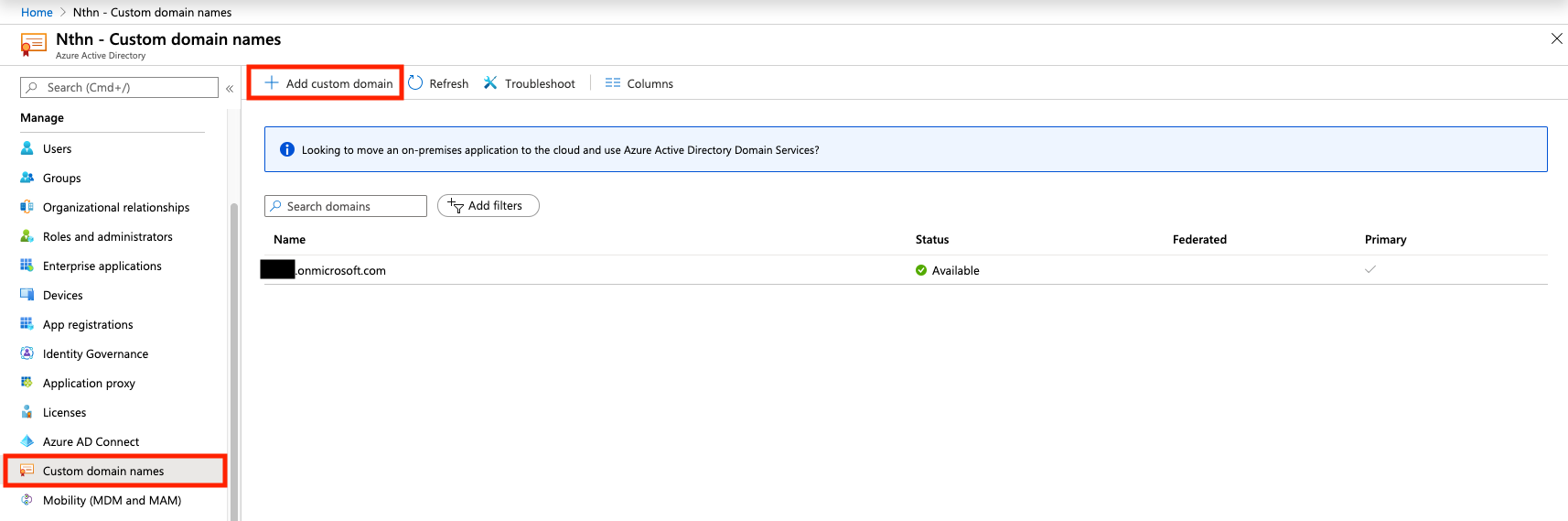Click the Enterprise applications grid icon
This screenshot has height=521, width=1568.
(27, 266)
